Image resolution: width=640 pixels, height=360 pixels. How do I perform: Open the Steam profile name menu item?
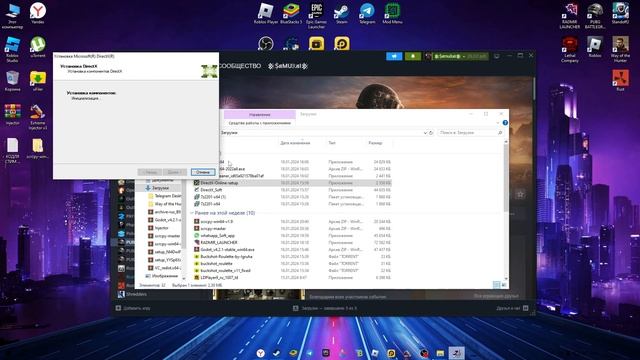pyautogui.click(x=288, y=66)
